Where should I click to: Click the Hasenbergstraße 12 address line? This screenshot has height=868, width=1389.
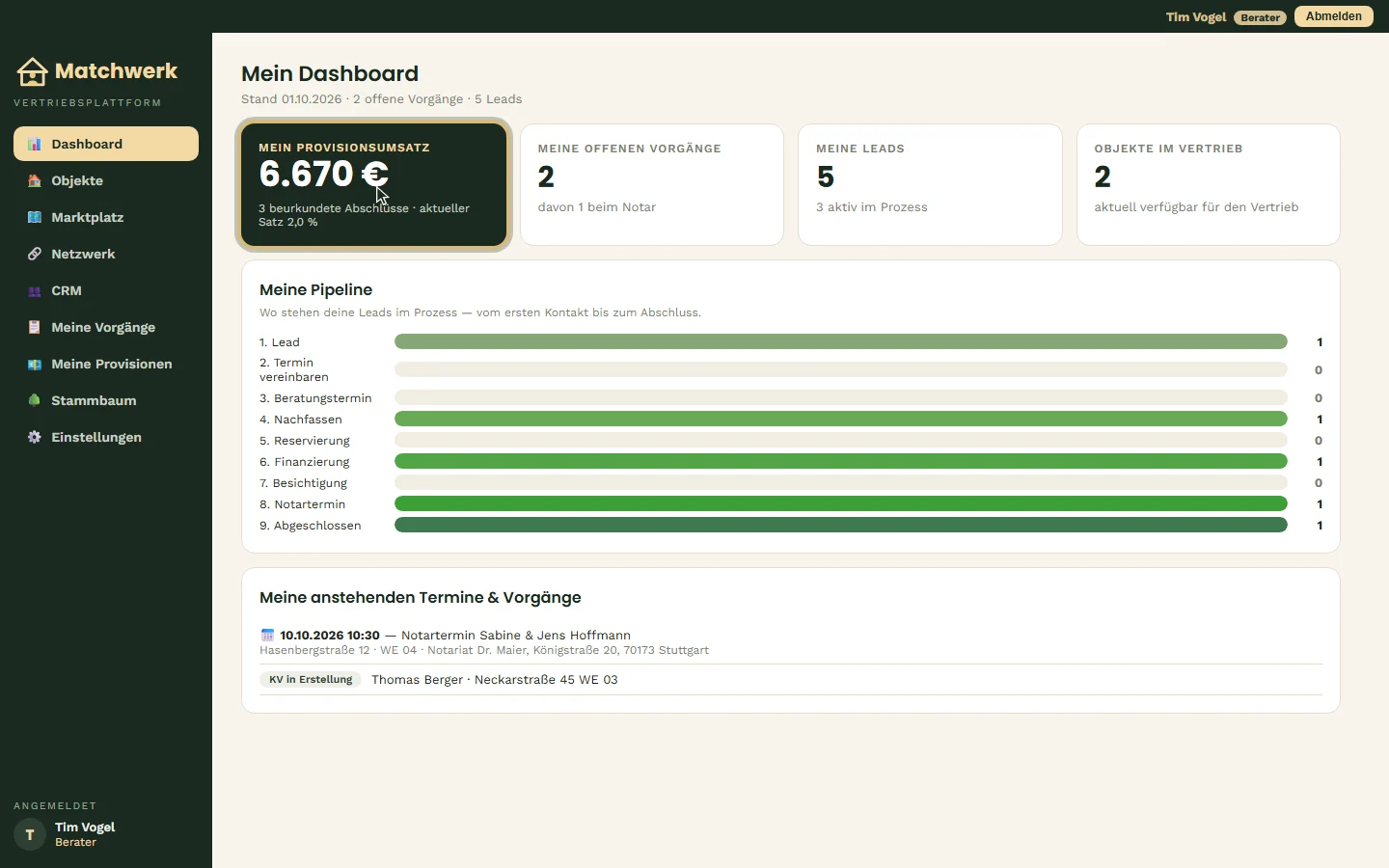(484, 650)
